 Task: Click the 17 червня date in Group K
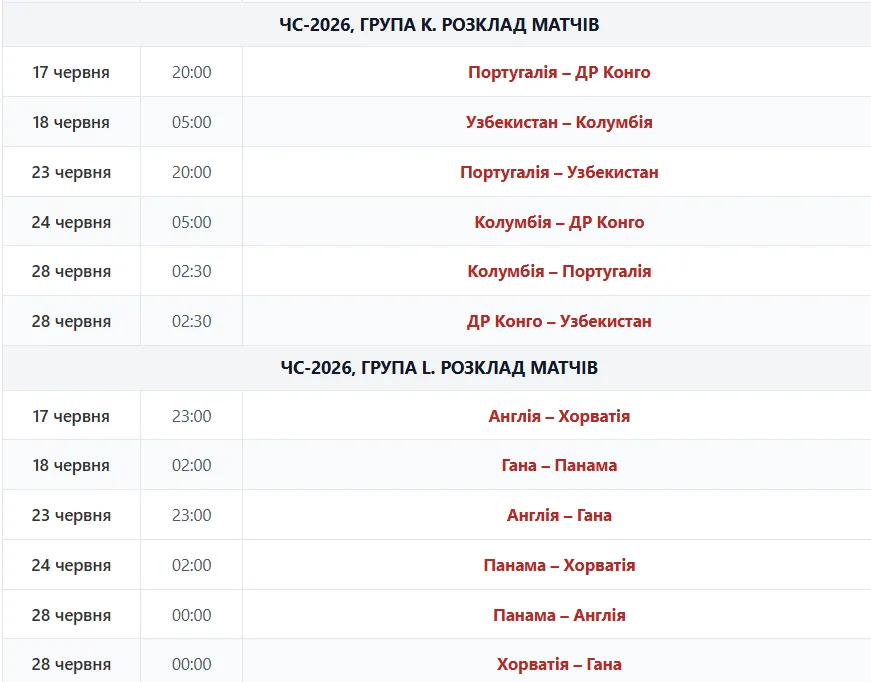pyautogui.click(x=71, y=72)
